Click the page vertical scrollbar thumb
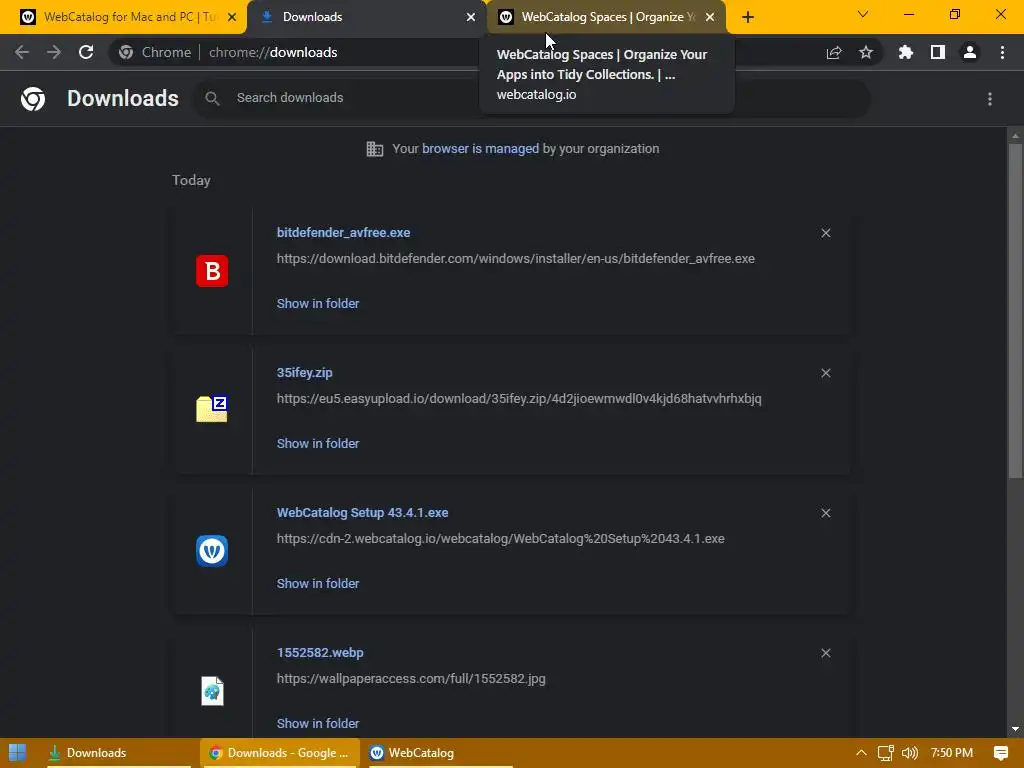1024x768 pixels. click(x=1015, y=310)
